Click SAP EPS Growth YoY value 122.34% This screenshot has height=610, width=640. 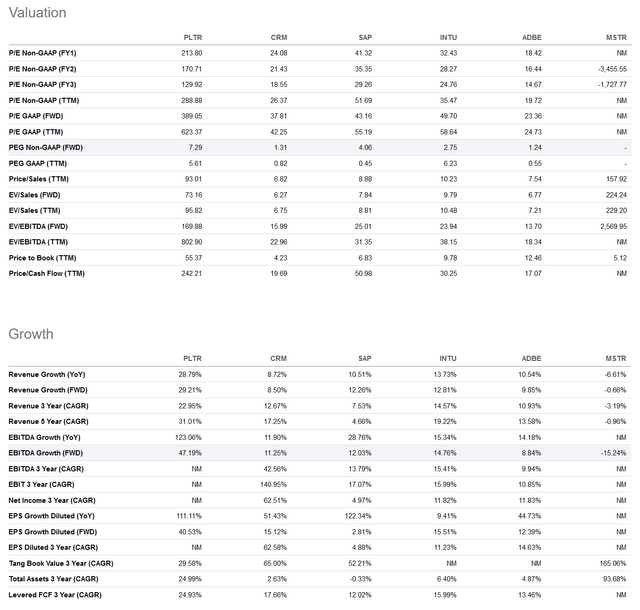tap(358, 516)
